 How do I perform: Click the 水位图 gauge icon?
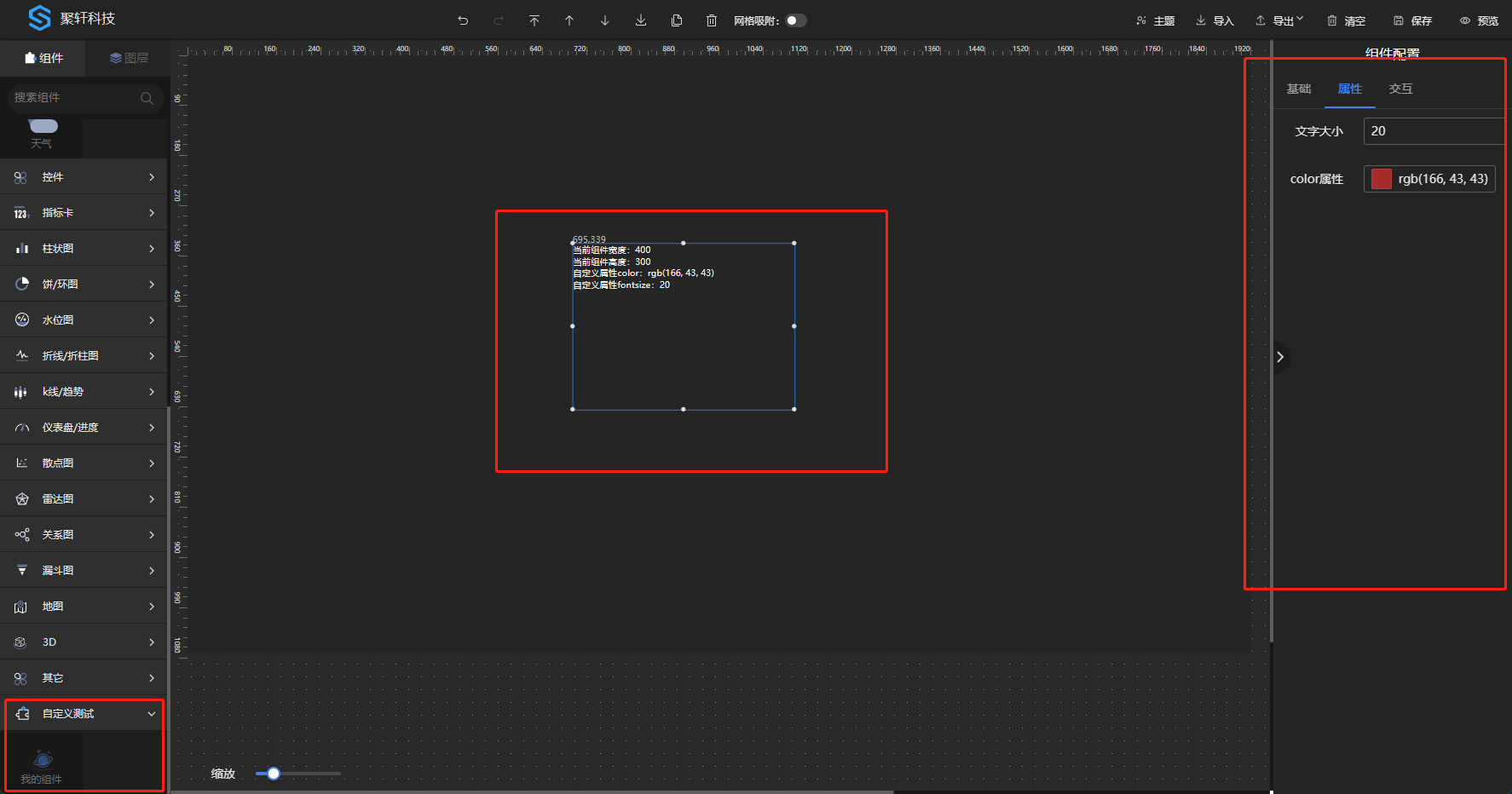(x=22, y=320)
